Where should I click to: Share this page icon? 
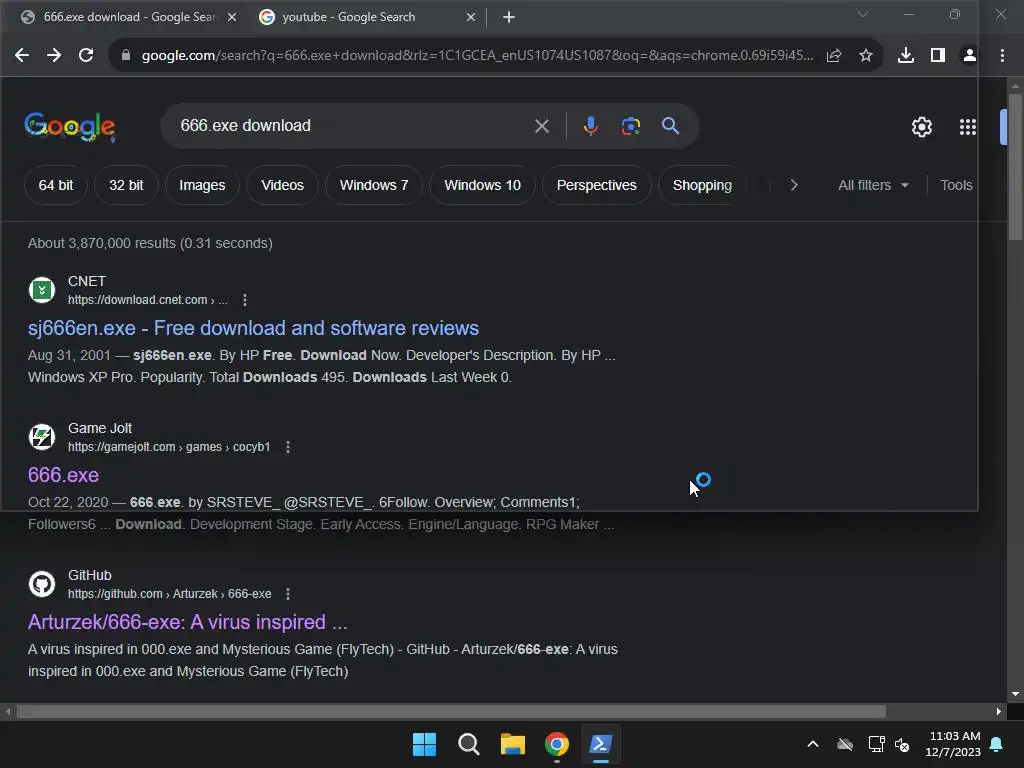(834, 56)
